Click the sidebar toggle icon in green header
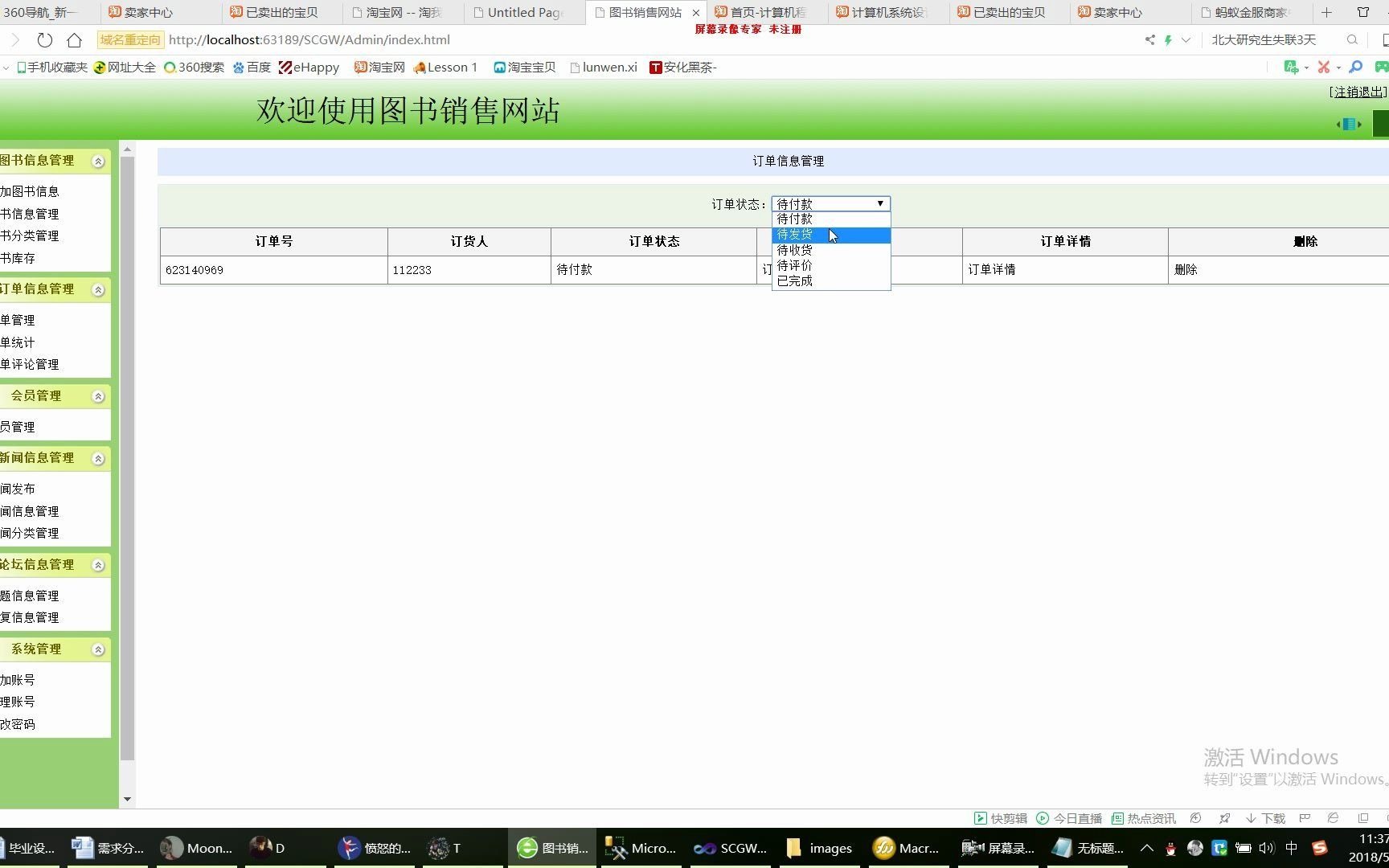Viewport: 1389px width, 868px height. click(x=1349, y=124)
